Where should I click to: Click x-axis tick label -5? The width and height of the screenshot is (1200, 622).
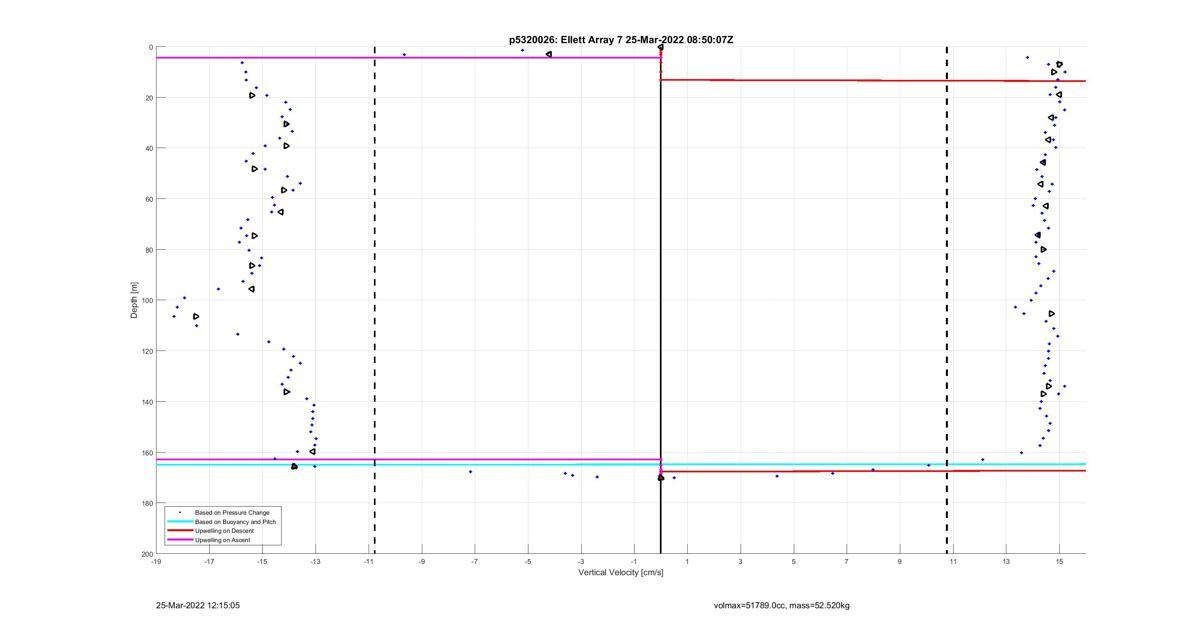[527, 561]
